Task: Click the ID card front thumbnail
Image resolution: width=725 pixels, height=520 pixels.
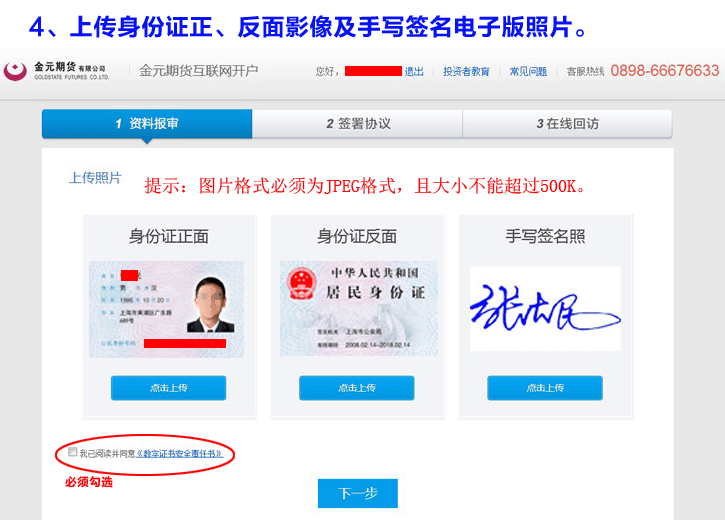Action: click(166, 309)
